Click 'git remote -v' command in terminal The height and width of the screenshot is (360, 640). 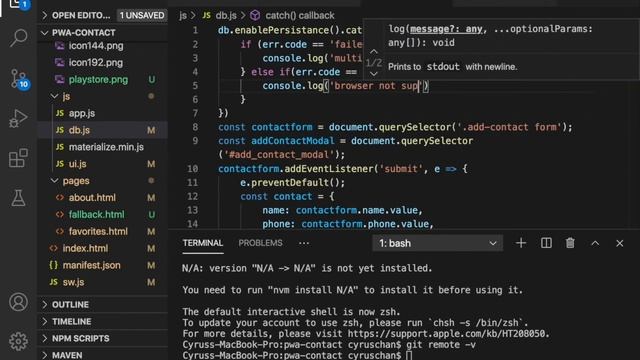coord(441,345)
